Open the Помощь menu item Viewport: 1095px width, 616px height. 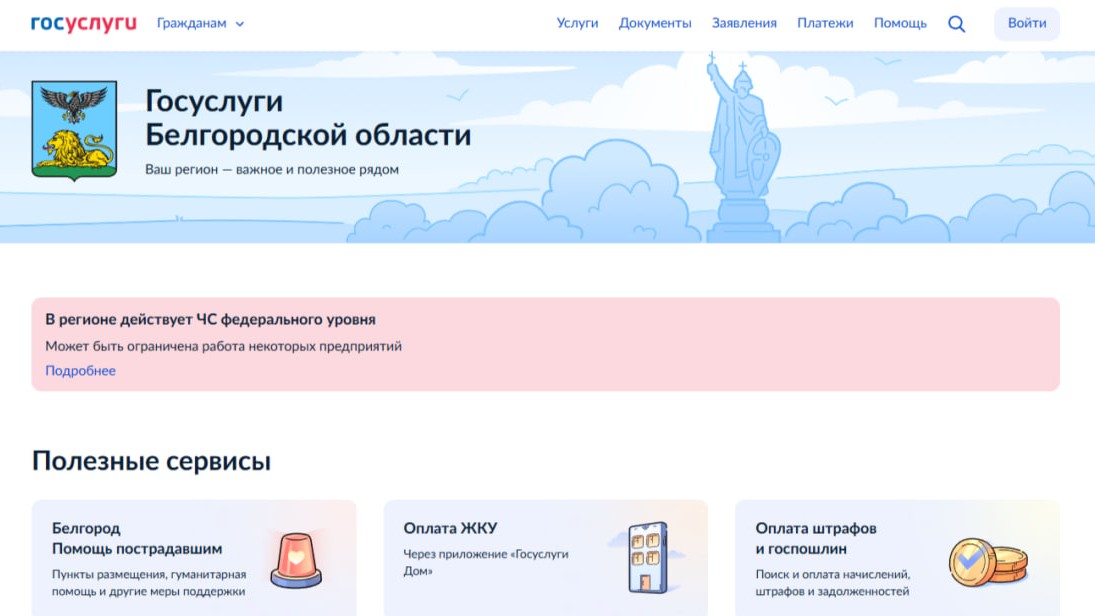pyautogui.click(x=900, y=23)
